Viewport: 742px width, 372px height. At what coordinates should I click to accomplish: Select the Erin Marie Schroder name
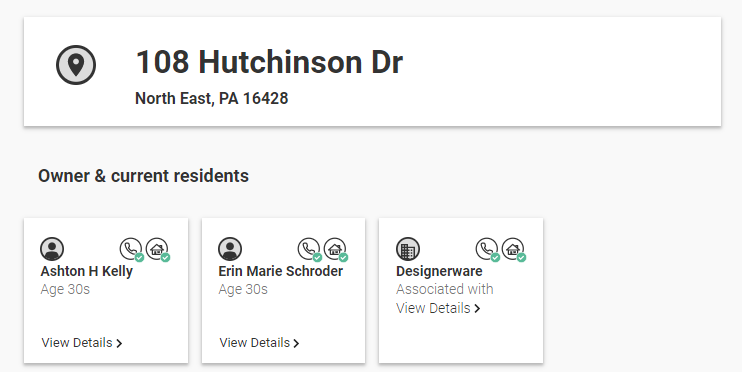pos(281,271)
